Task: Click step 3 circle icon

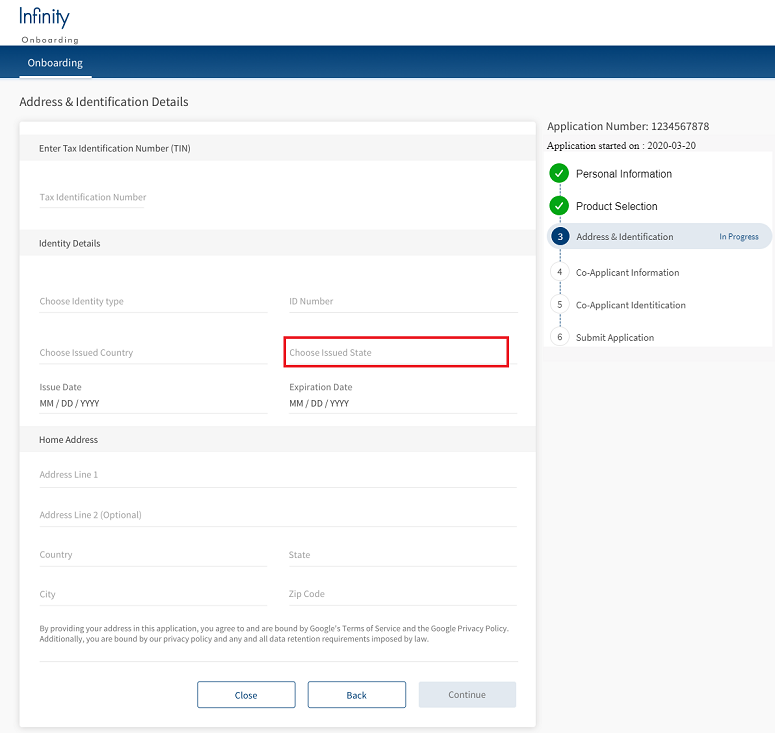Action: (x=560, y=237)
